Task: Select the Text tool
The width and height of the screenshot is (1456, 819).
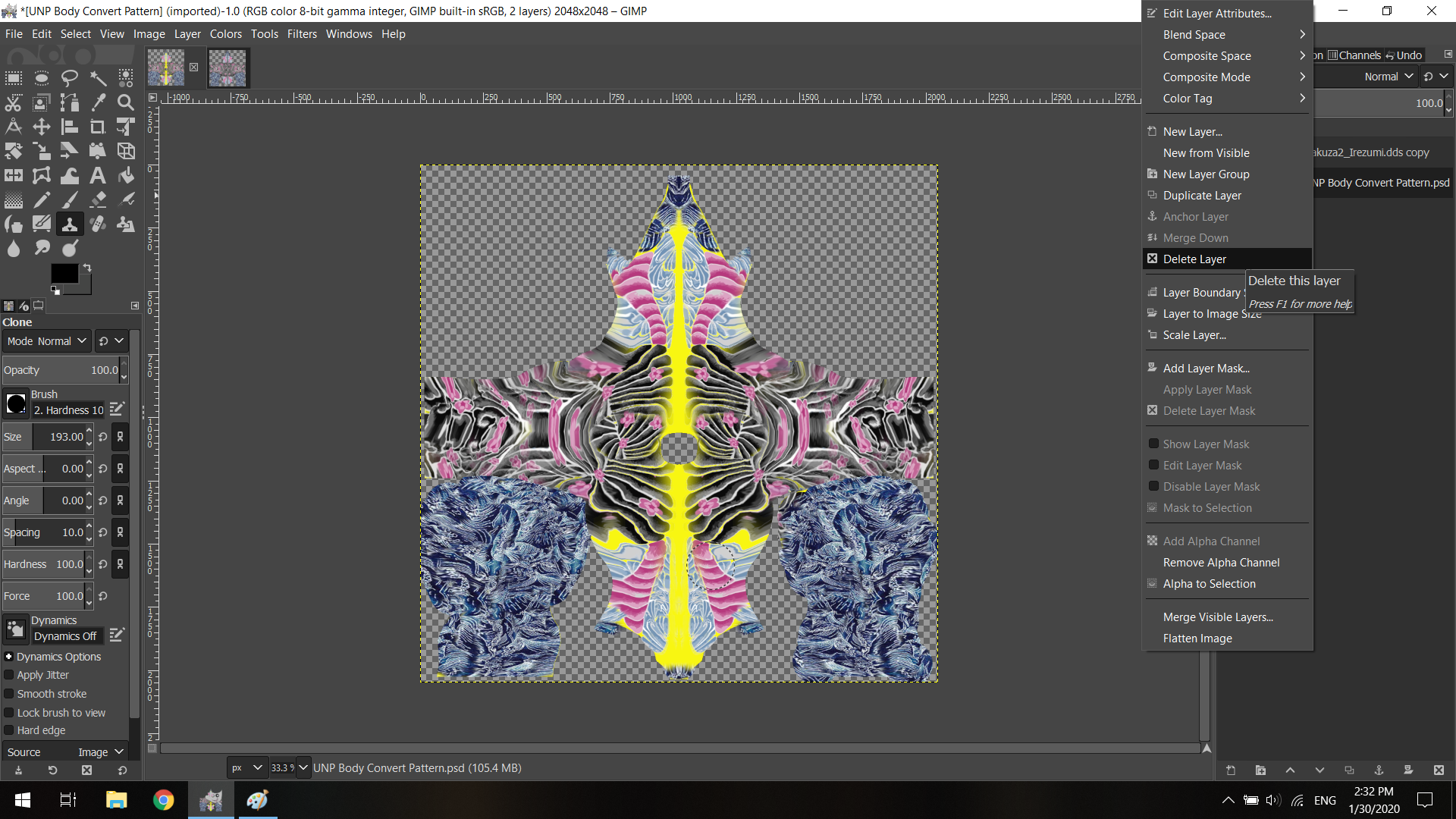Action: coord(98,175)
